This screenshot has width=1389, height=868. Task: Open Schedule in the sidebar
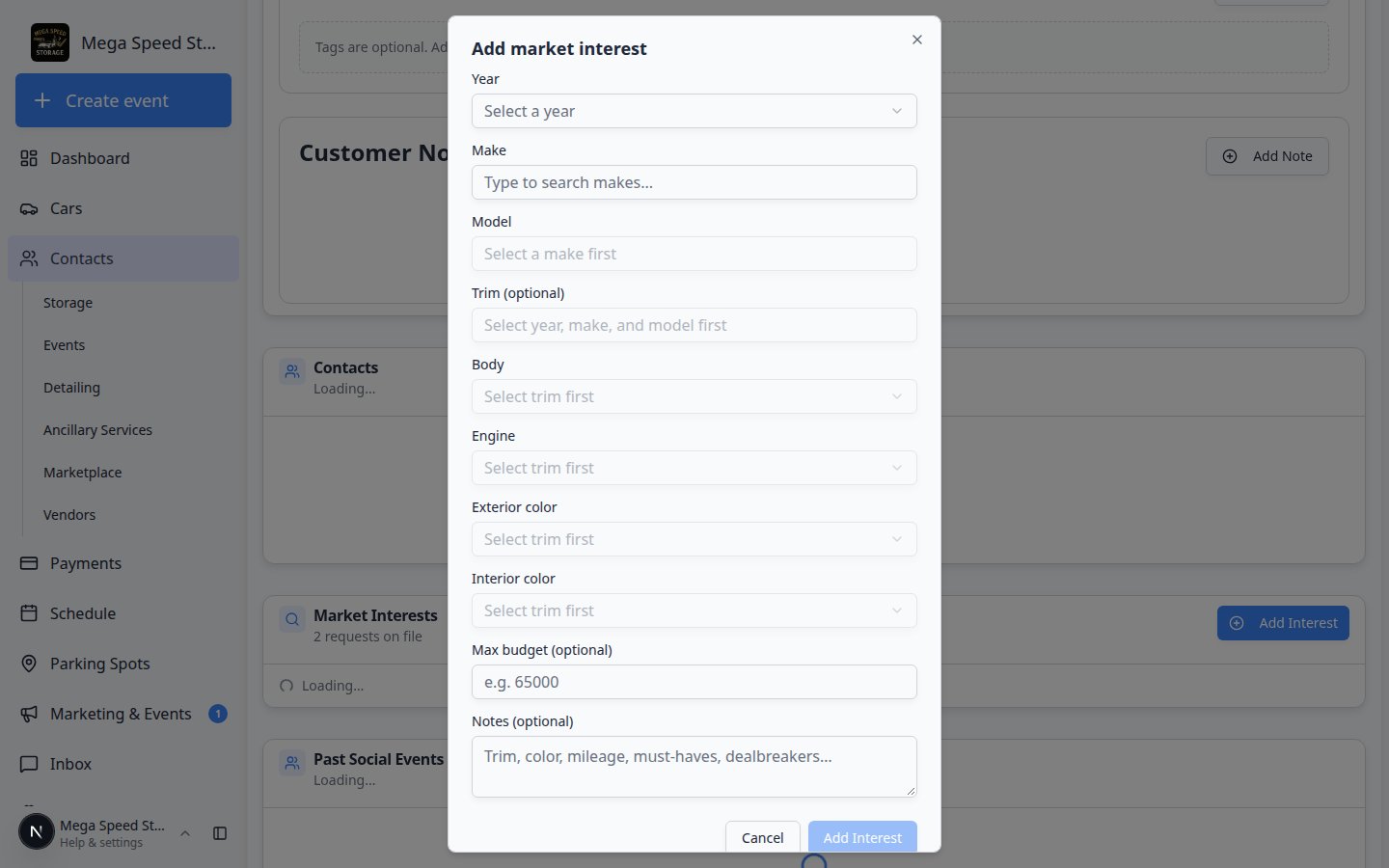[123, 613]
